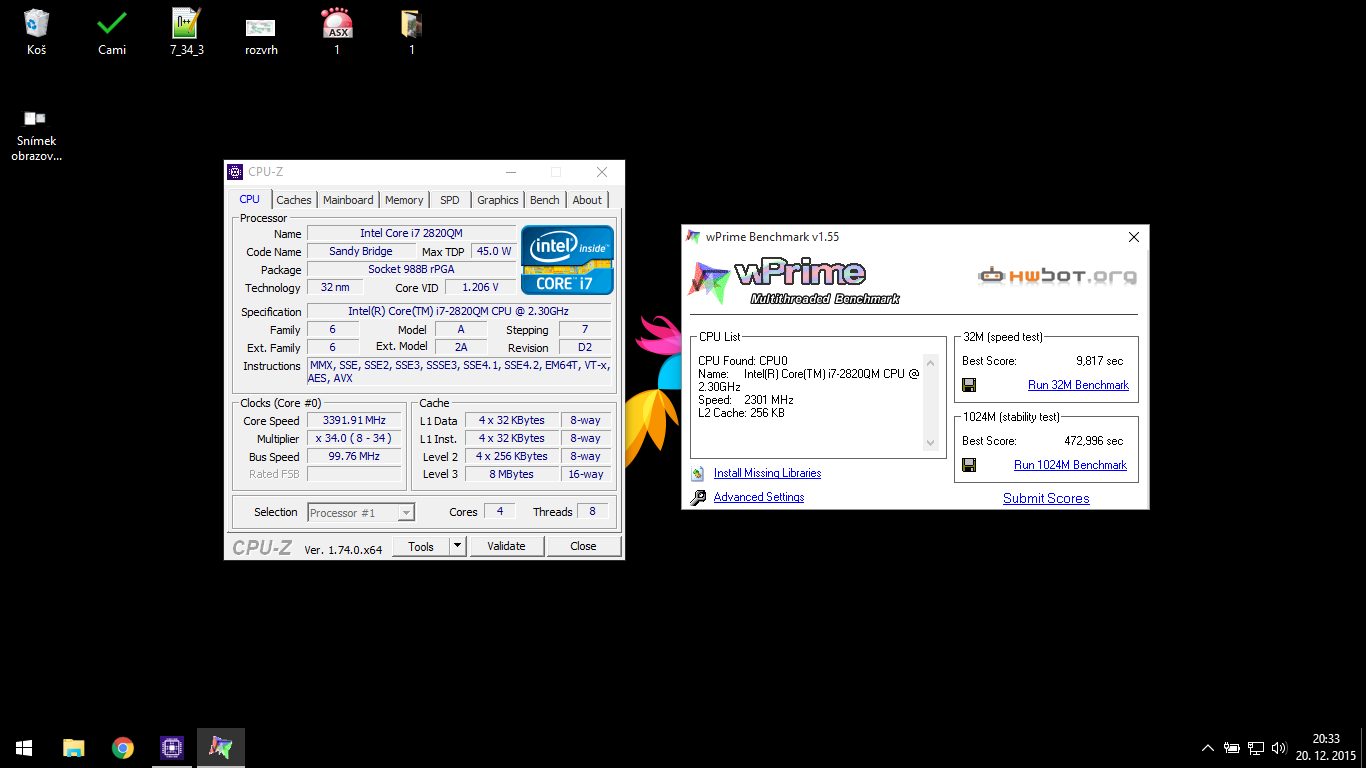Switch to the Memory tab
Screen dimensions: 1366x768
404,200
